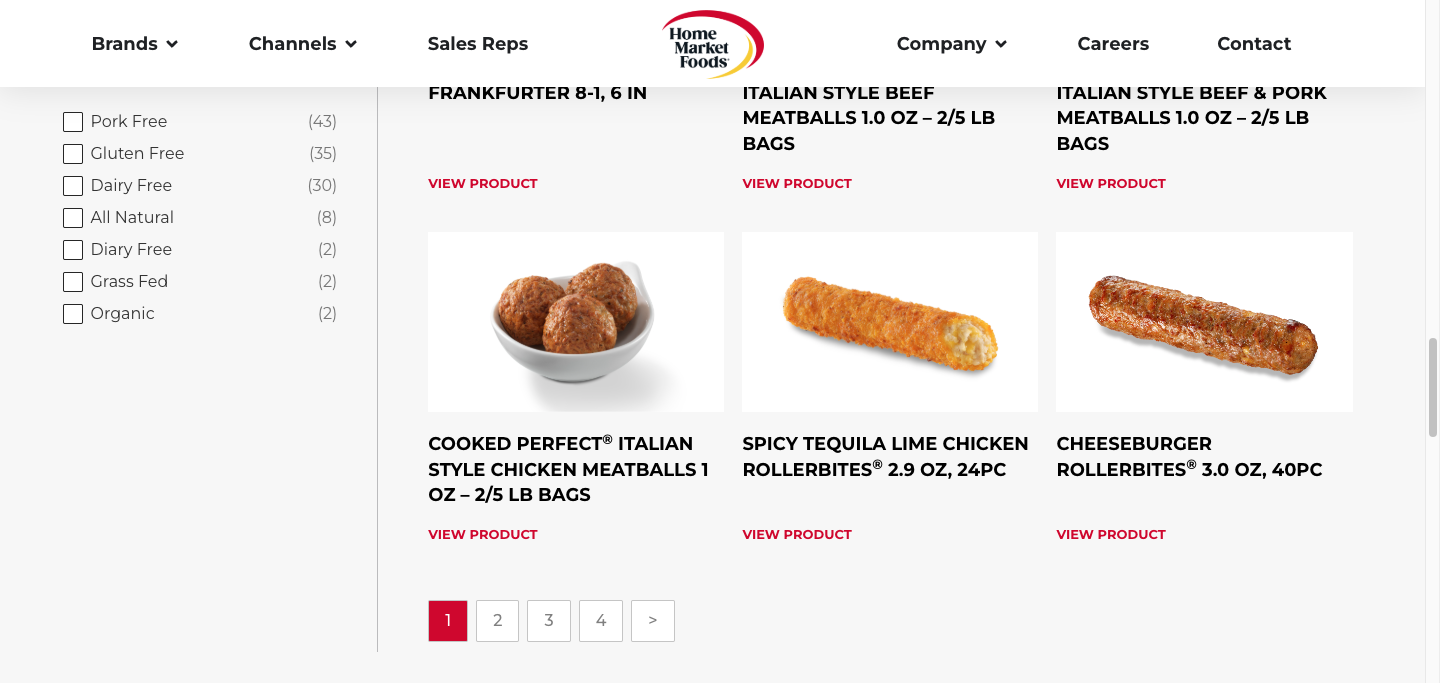The height and width of the screenshot is (683, 1440).
Task: View product for Cheeseburger Rollerbites
Action: tap(1111, 534)
